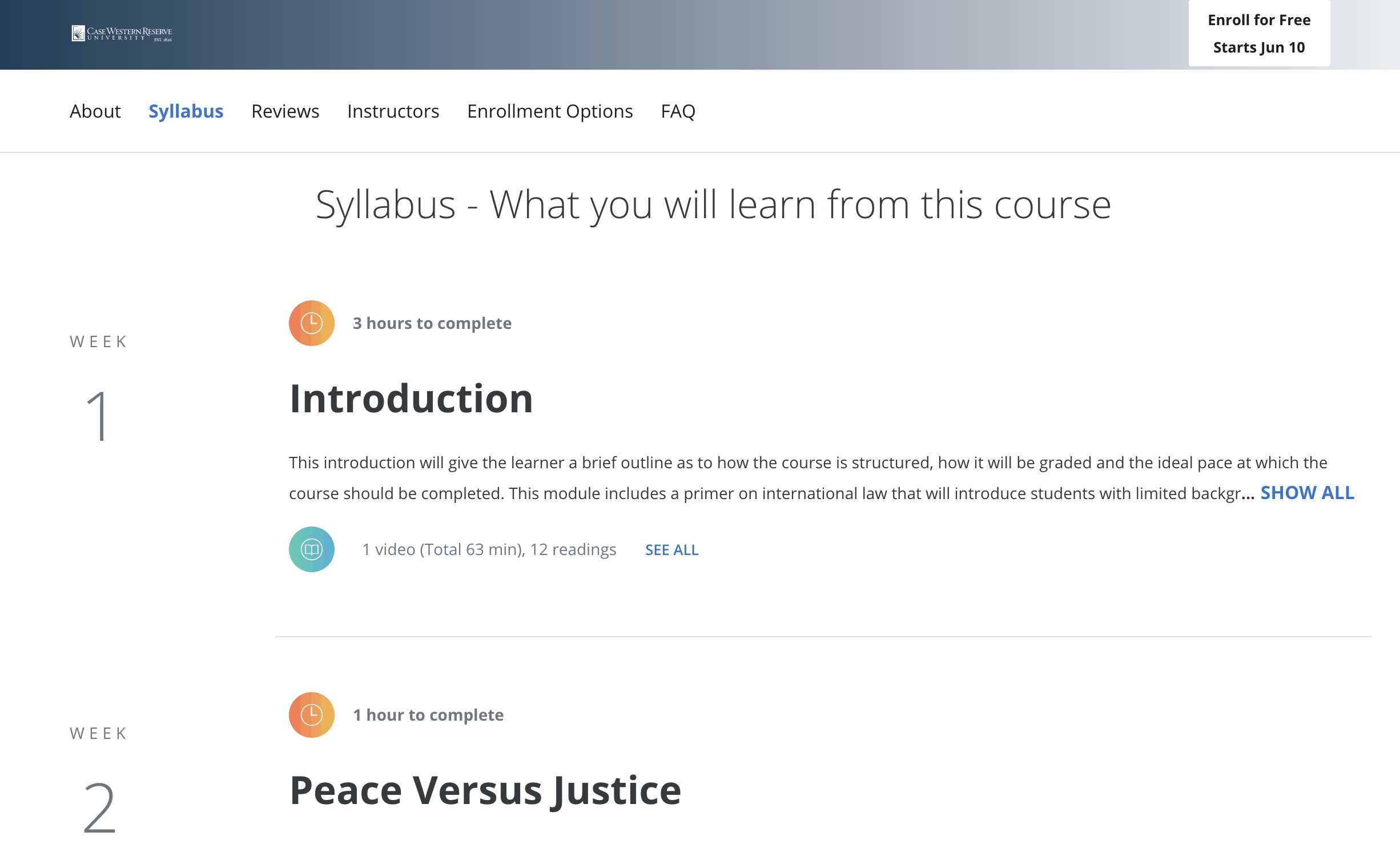Click the FAQ navigation link
Image resolution: width=1400 pixels, height=844 pixels.
[x=678, y=110]
